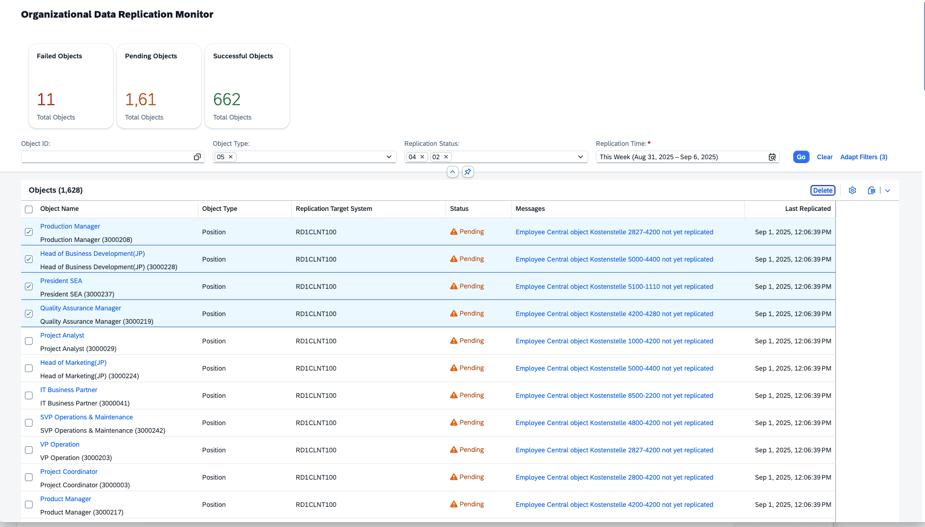The image size is (925, 527).
Task: Click the page vertical scrollbar
Action: (x=923, y=45)
